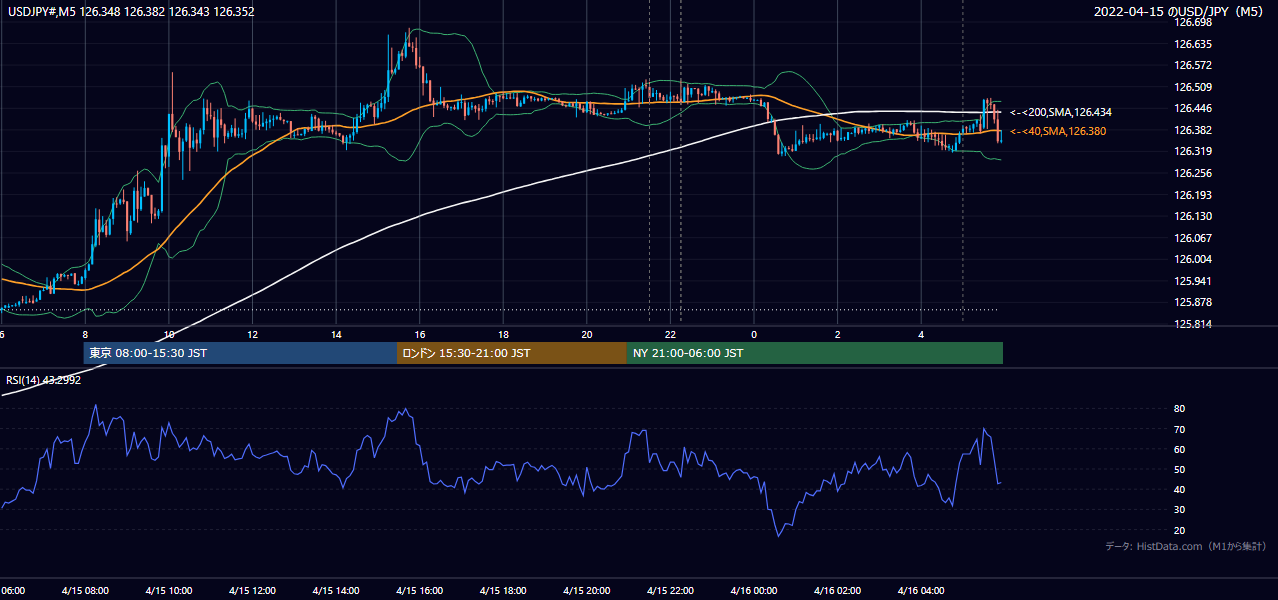The image size is (1278, 600).
Task: Click the 126.509 price axis label
Action: (1193, 87)
